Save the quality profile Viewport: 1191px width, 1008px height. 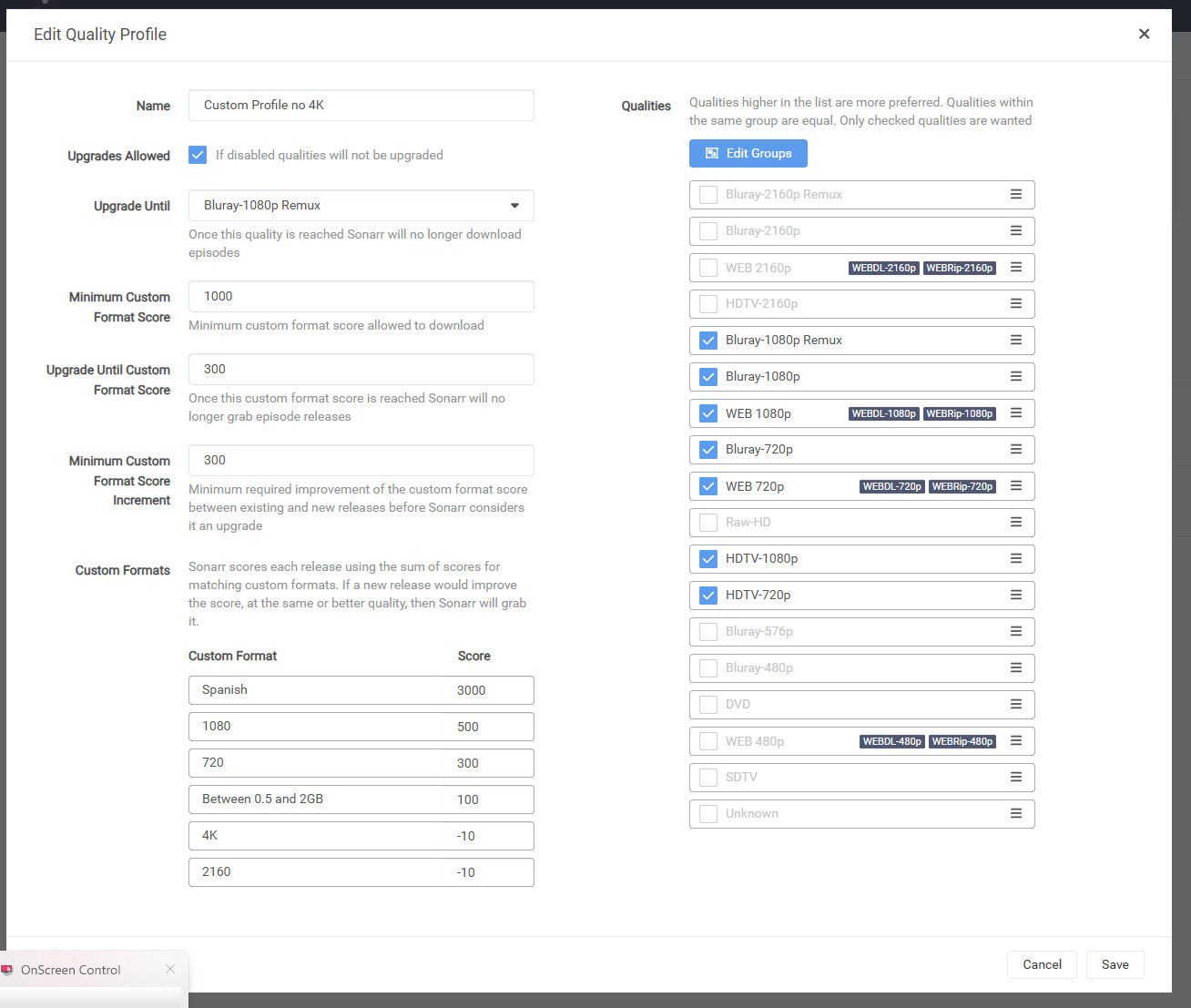pos(1115,964)
